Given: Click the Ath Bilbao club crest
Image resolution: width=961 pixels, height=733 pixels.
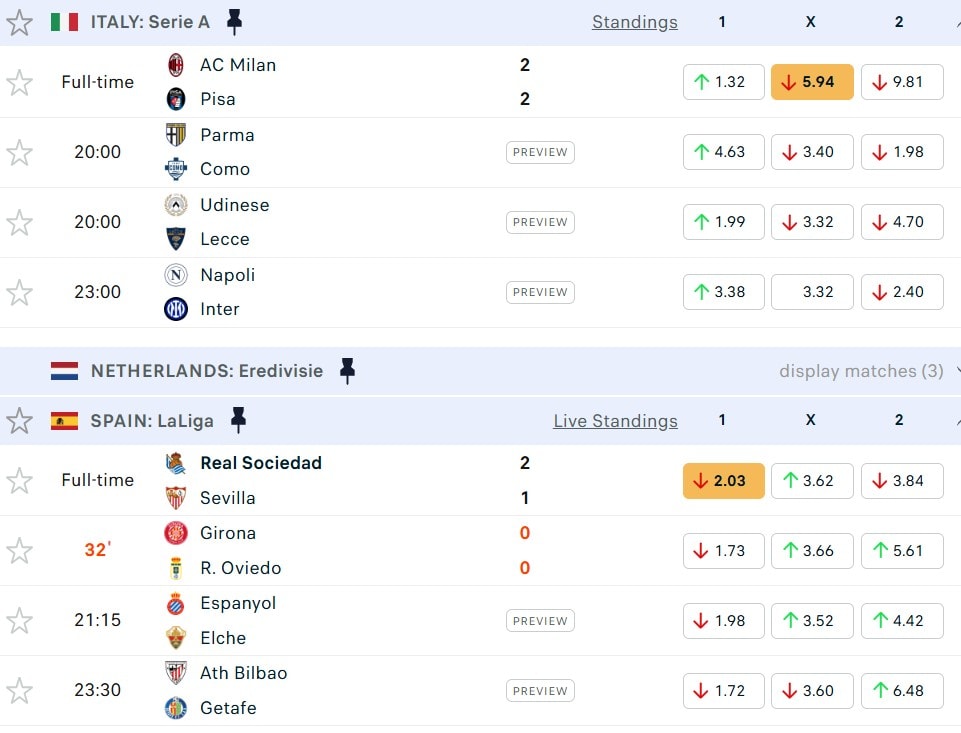Looking at the screenshot, I should coord(176,673).
